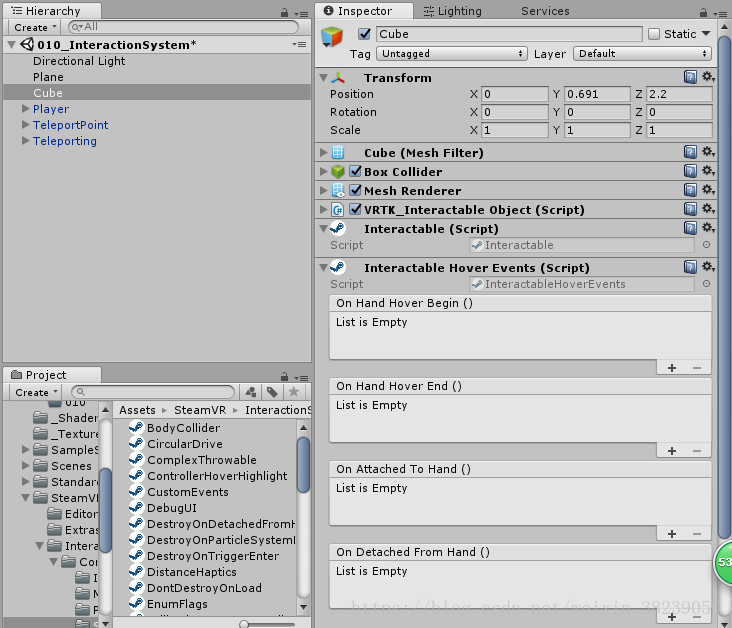
Task: Open object picker for InteractableHoverEvents script field
Action: [x=706, y=284]
